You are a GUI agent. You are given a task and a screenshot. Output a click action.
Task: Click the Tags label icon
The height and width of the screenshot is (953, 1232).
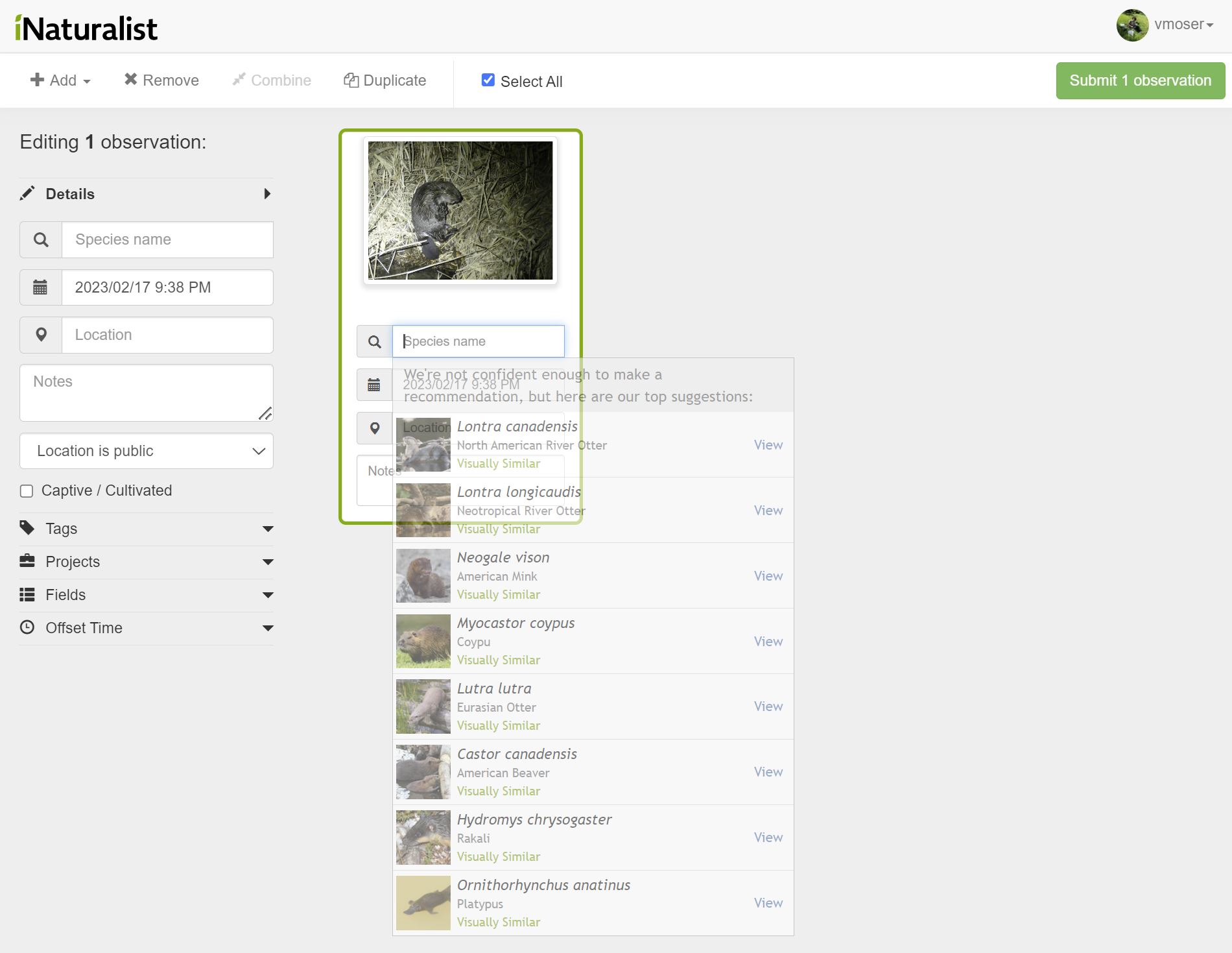coord(27,528)
